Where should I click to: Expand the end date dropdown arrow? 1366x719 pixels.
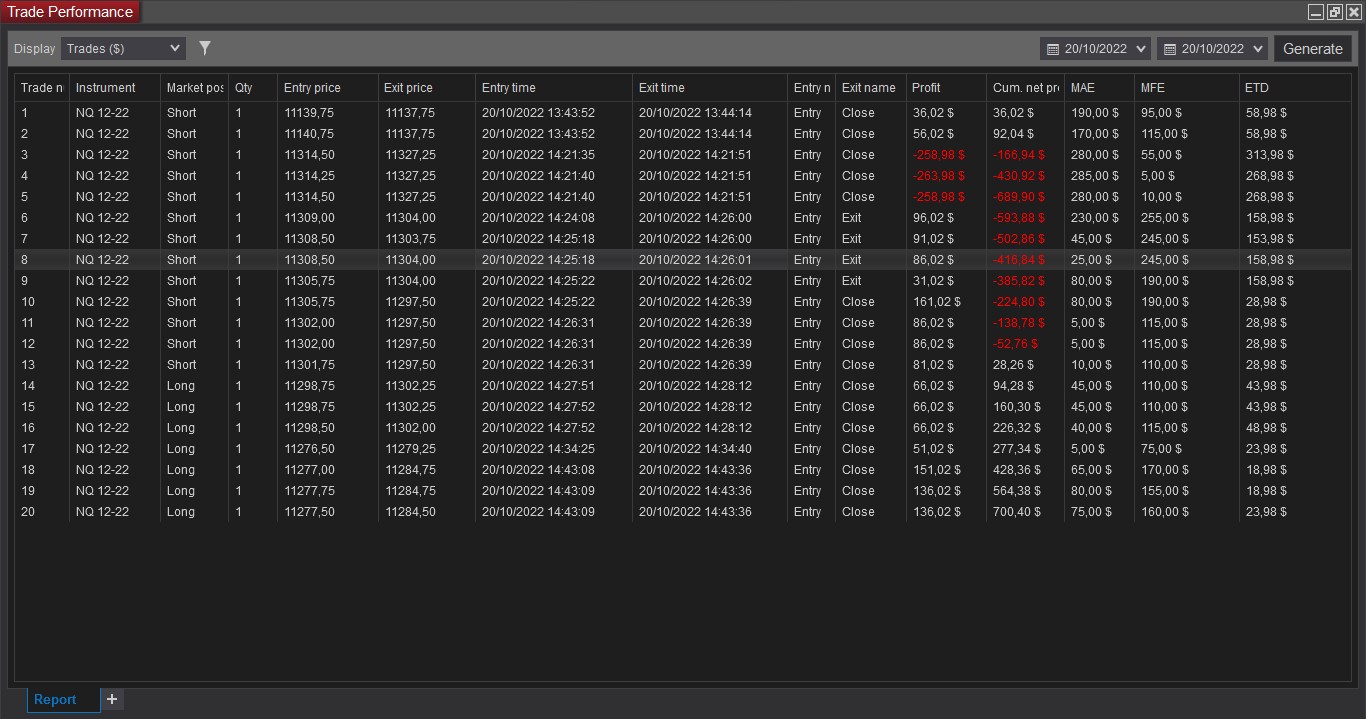[1258, 48]
